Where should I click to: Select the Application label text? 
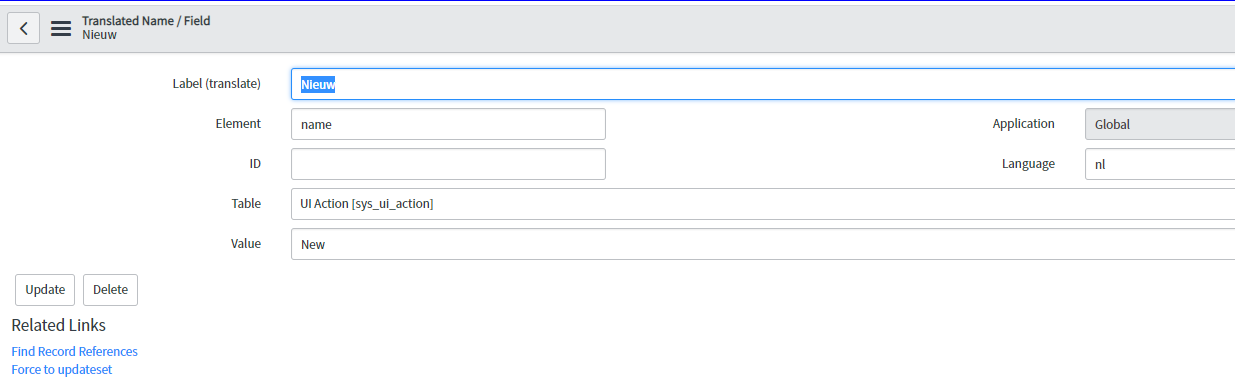[1023, 124]
